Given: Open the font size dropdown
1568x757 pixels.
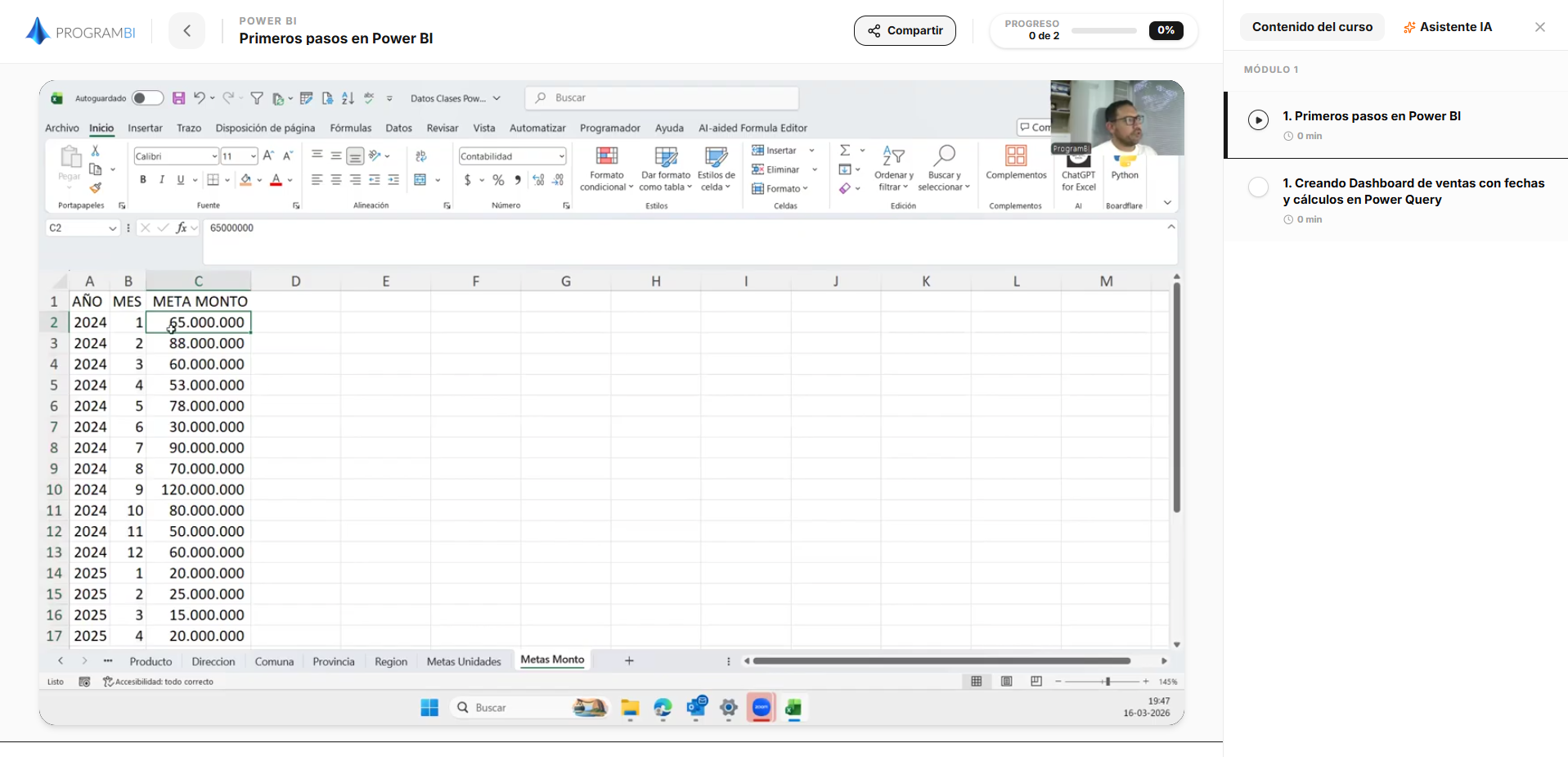Looking at the screenshot, I should [254, 156].
